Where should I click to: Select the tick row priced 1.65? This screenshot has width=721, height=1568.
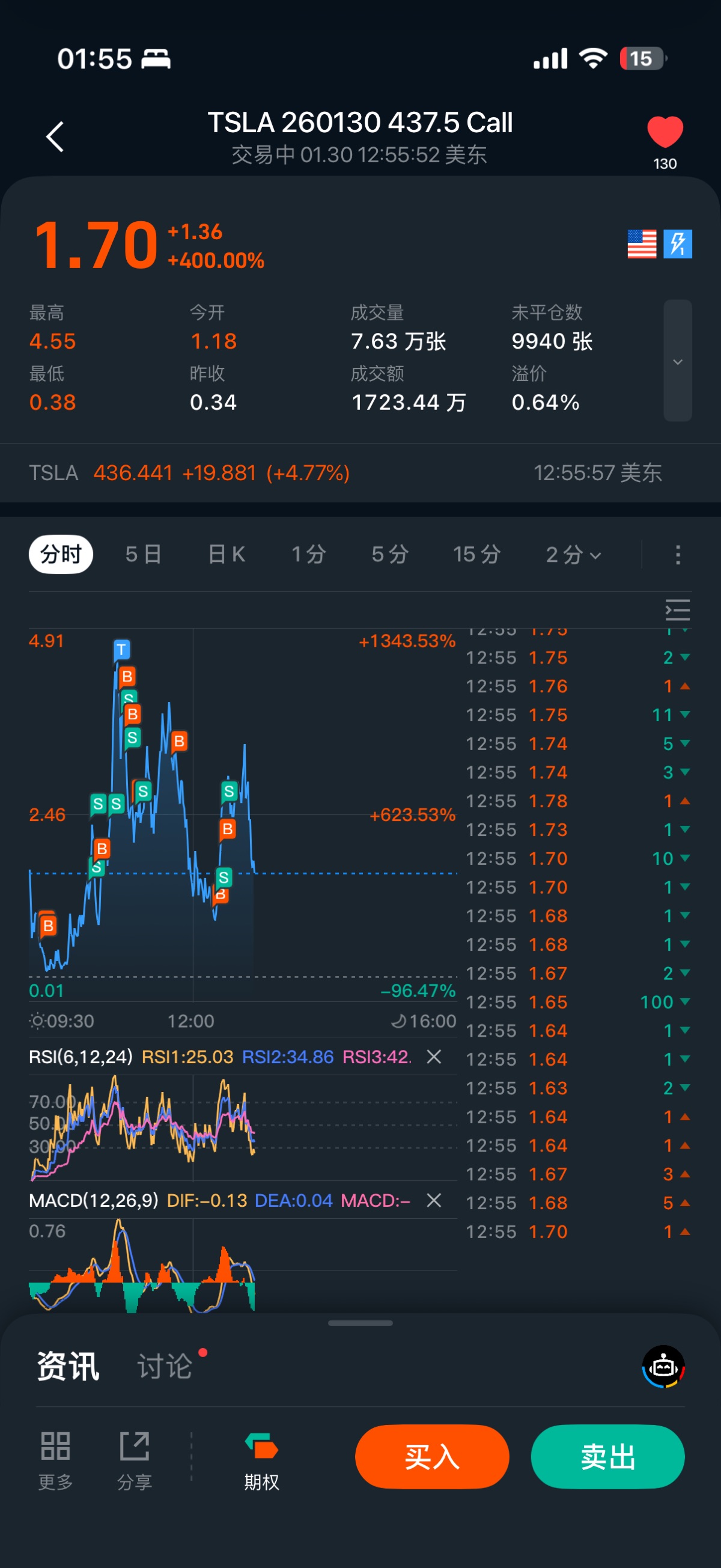tap(578, 1002)
